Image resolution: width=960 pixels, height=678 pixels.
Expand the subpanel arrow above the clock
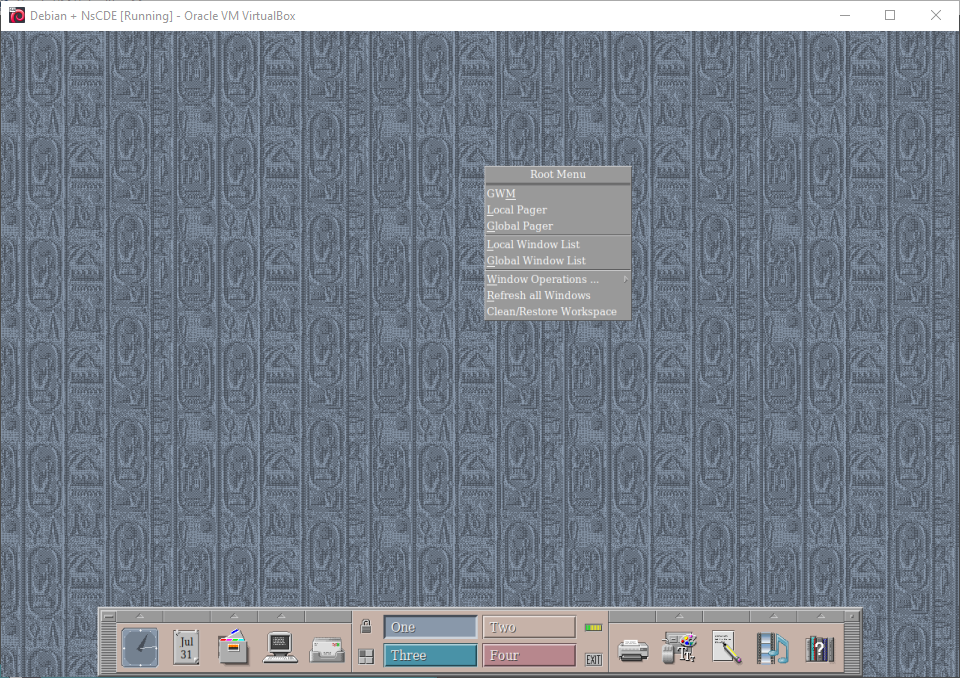(140, 616)
